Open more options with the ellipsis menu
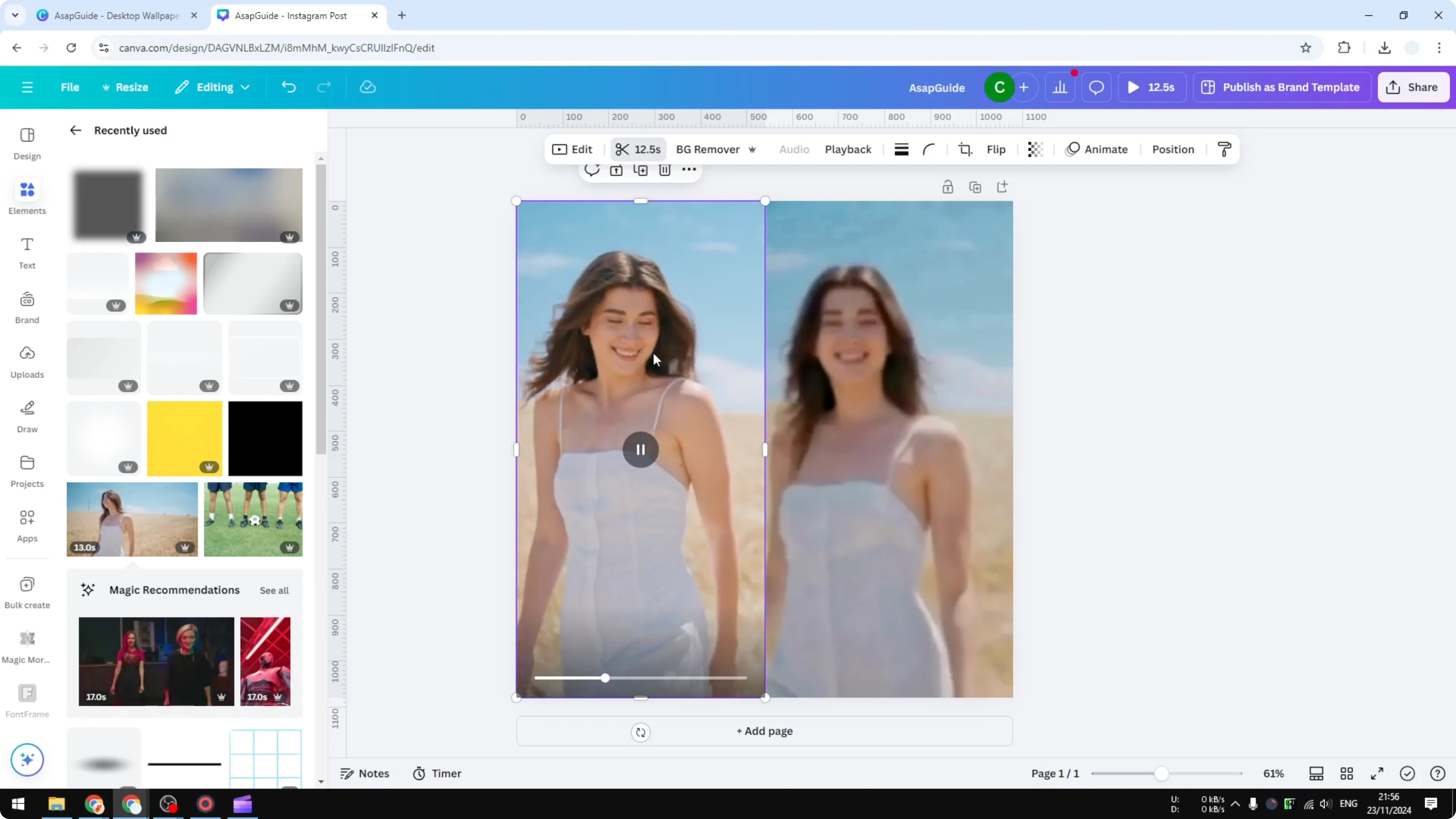Viewport: 1456px width, 819px height. tap(688, 170)
